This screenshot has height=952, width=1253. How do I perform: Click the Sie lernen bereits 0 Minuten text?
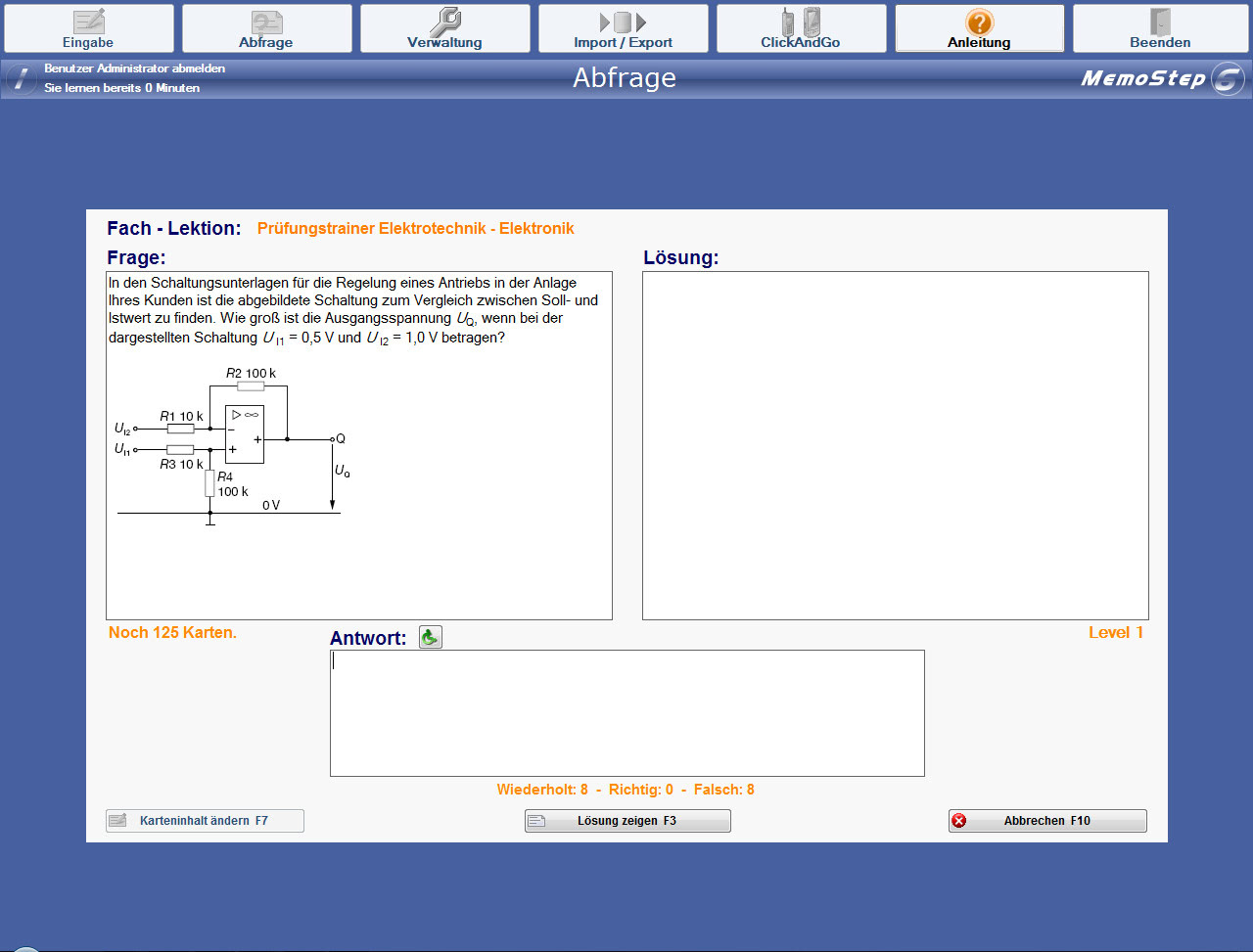[x=121, y=88]
